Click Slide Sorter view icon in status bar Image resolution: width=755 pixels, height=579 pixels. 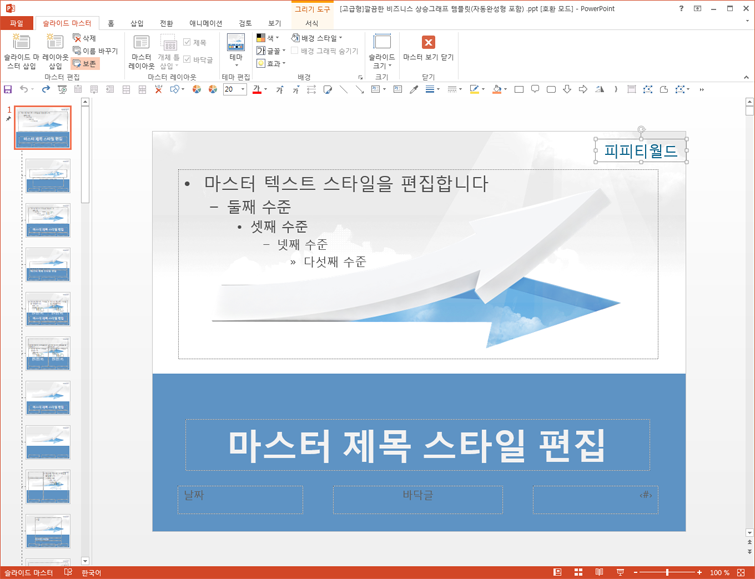tap(578, 572)
